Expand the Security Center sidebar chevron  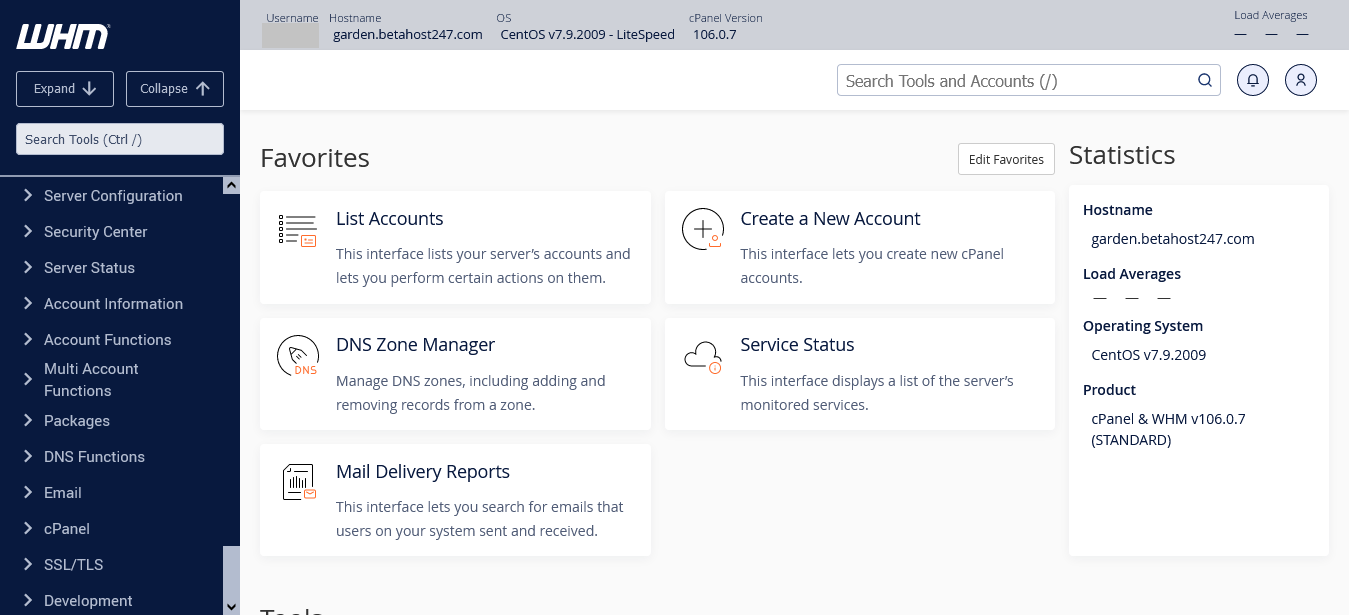click(28, 232)
